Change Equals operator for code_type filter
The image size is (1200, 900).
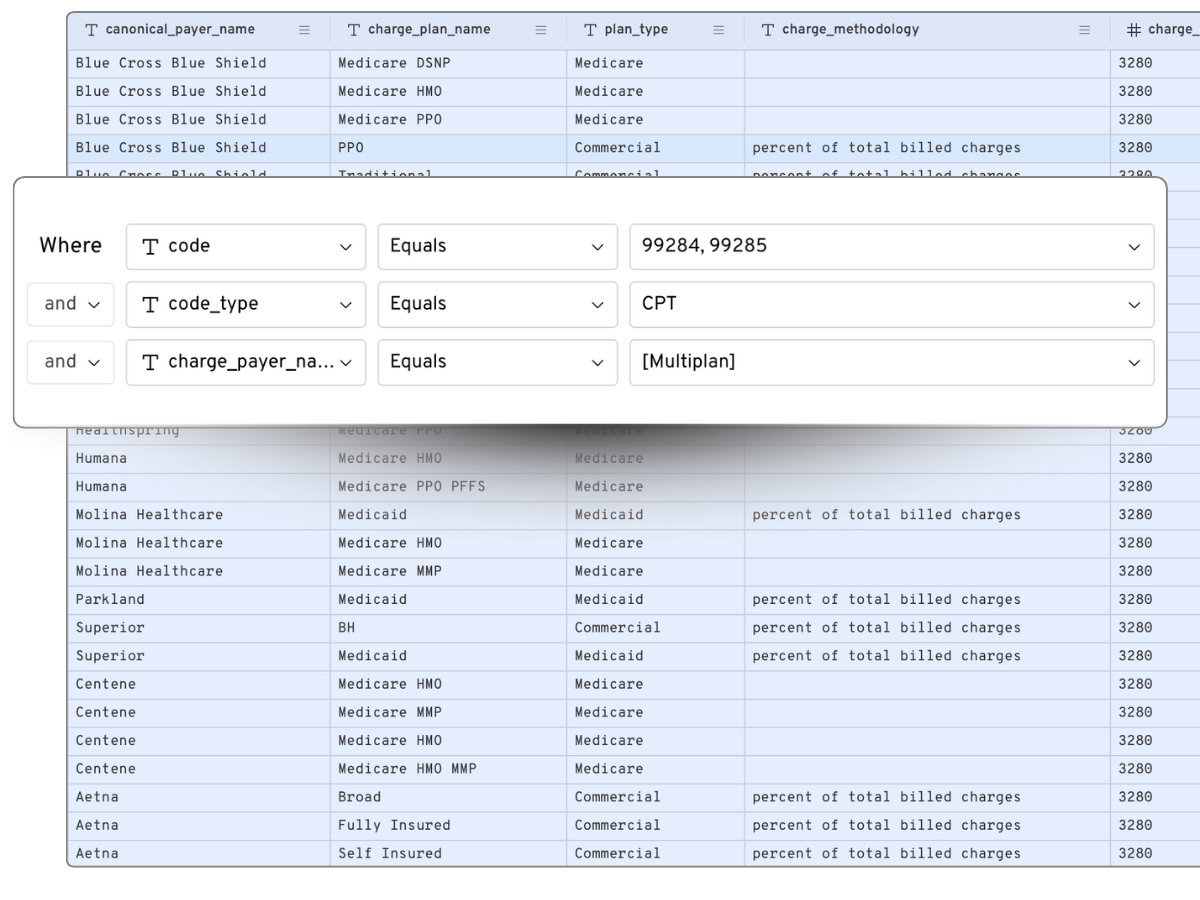[497, 304]
